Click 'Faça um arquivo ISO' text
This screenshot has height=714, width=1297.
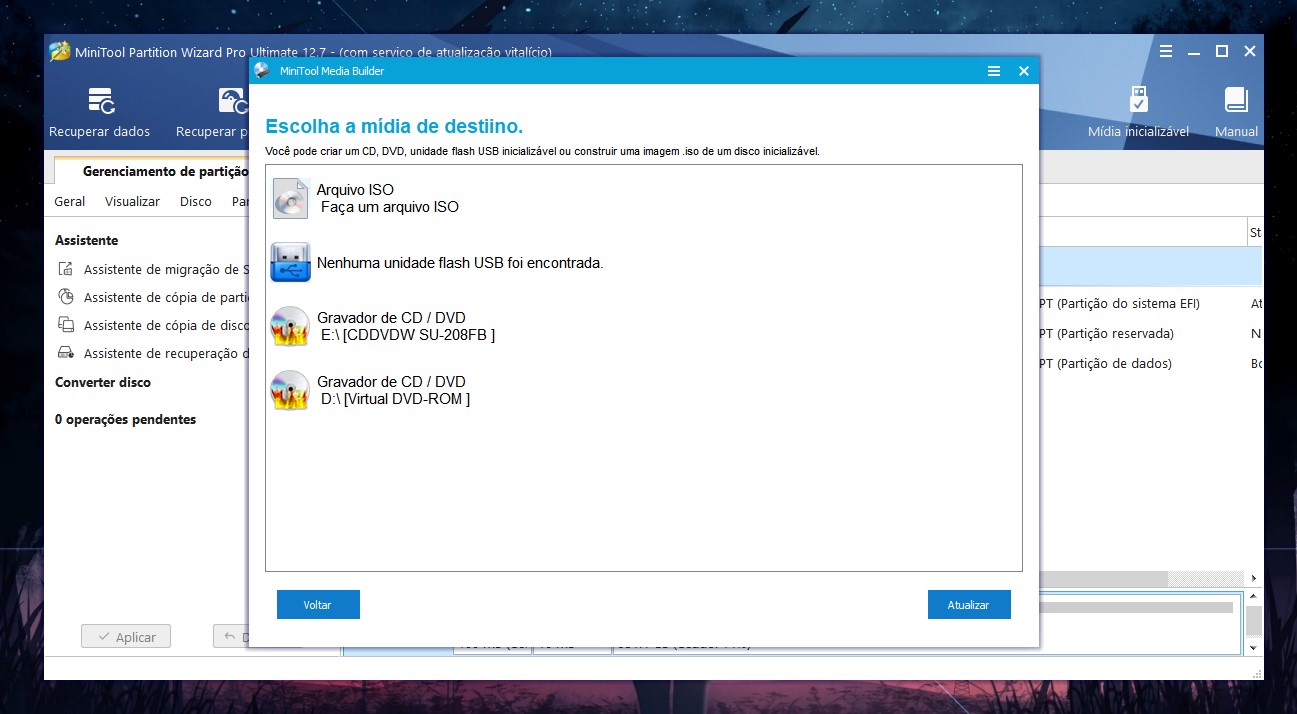(x=390, y=207)
